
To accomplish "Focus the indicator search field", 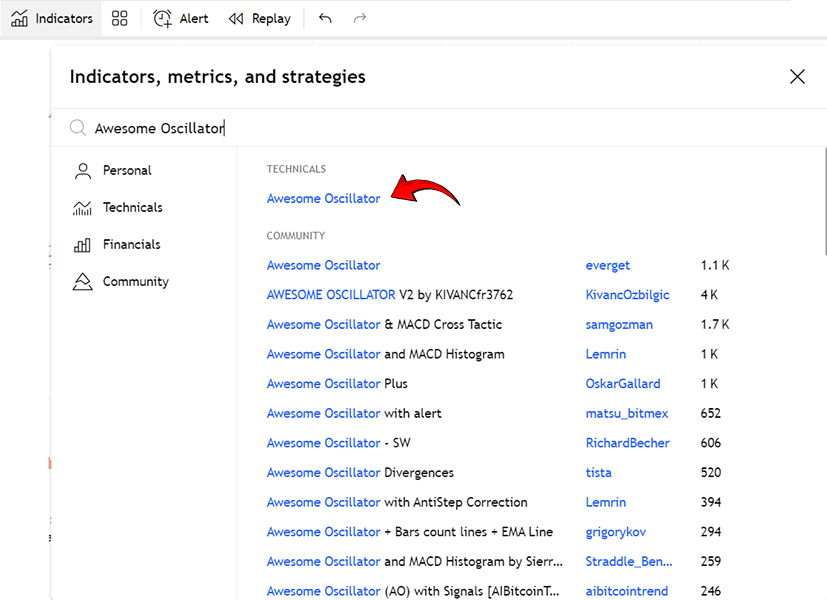I will point(400,128).
